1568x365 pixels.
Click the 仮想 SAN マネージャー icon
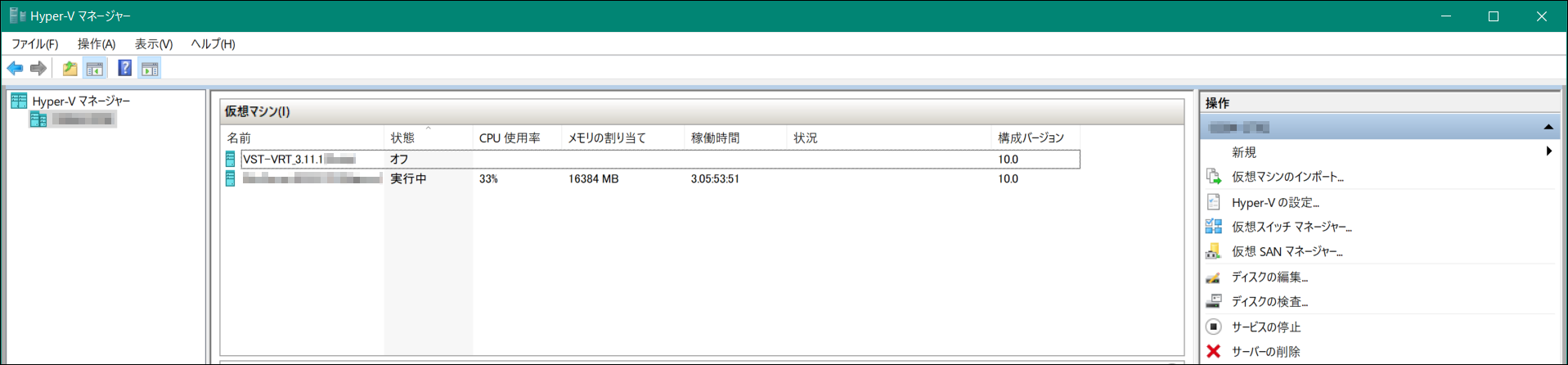1214,251
